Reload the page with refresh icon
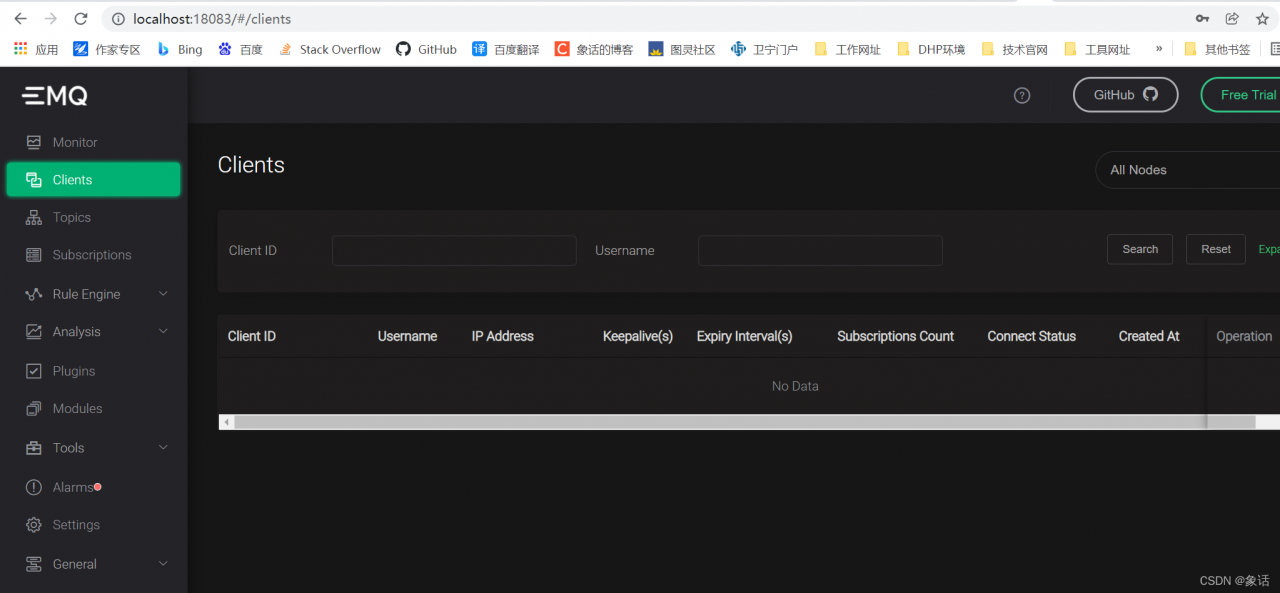 click(81, 19)
